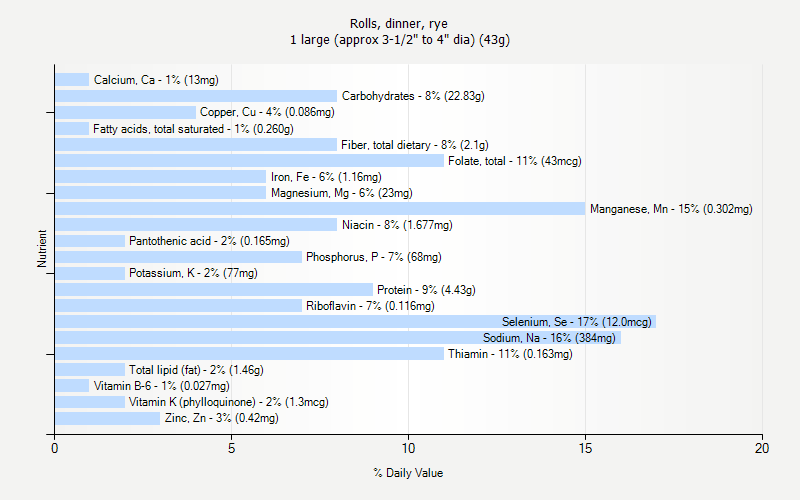Click the bar for Niacin
800x500 pixels.
pyautogui.click(x=196, y=224)
